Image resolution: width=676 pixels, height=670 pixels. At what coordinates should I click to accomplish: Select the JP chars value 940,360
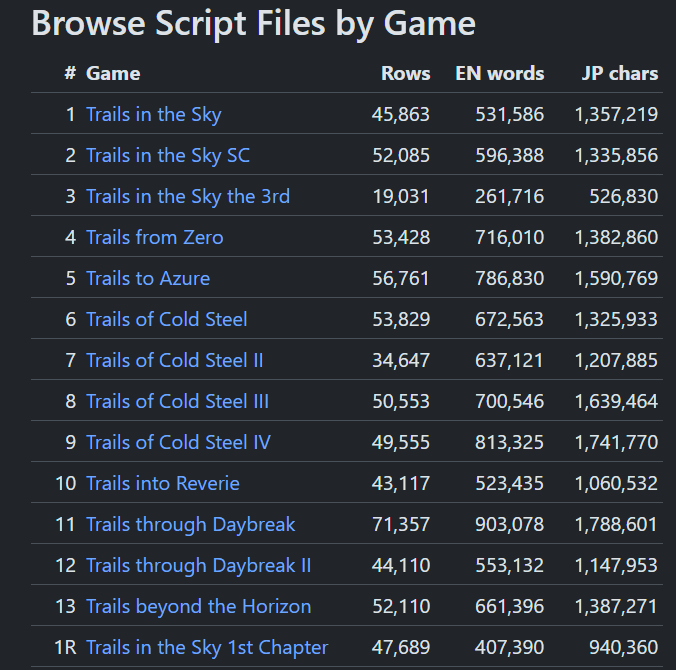[x=624, y=648]
